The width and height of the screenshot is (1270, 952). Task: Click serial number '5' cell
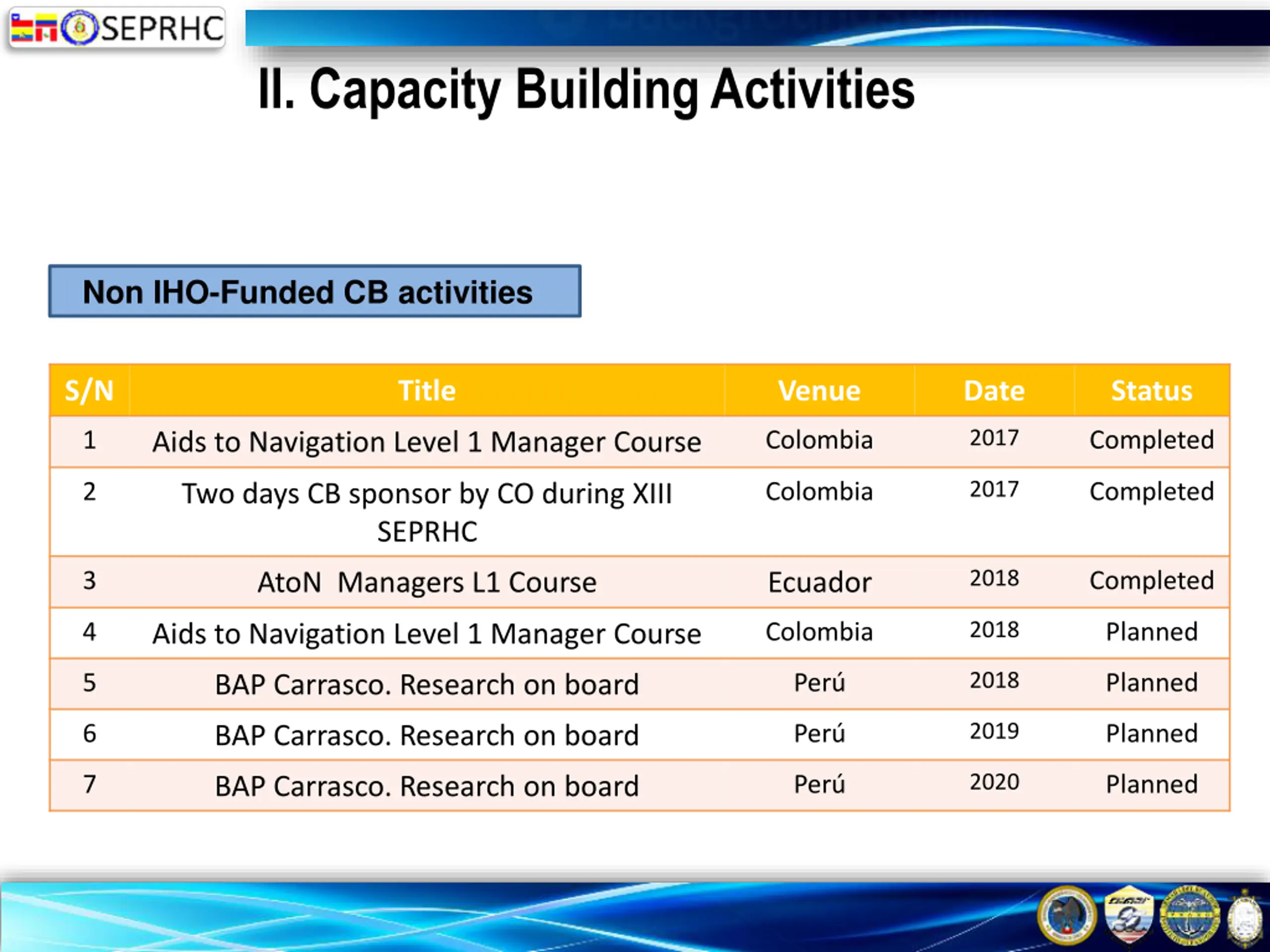coord(90,683)
